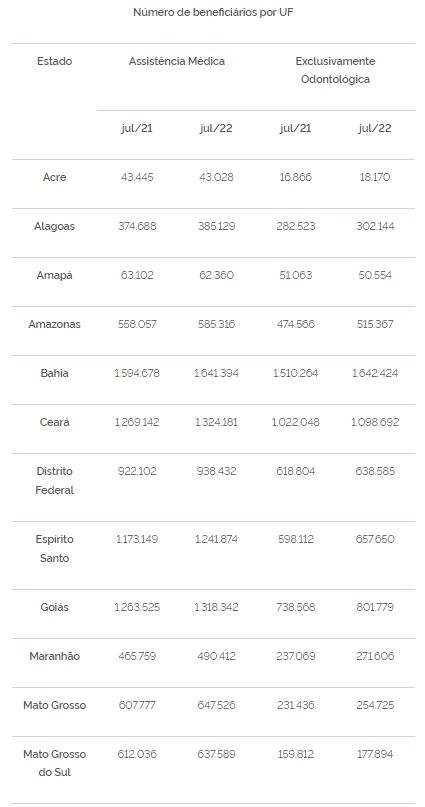The width and height of the screenshot is (425, 807).
Task: Select the Acre row label
Action: [55, 177]
